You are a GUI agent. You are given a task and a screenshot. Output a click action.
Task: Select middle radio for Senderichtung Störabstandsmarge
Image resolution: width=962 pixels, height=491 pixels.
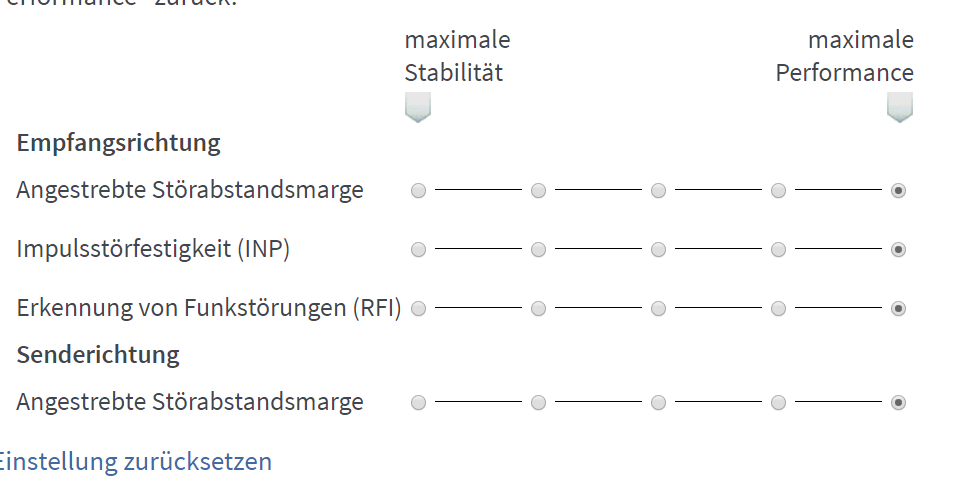coord(658,402)
